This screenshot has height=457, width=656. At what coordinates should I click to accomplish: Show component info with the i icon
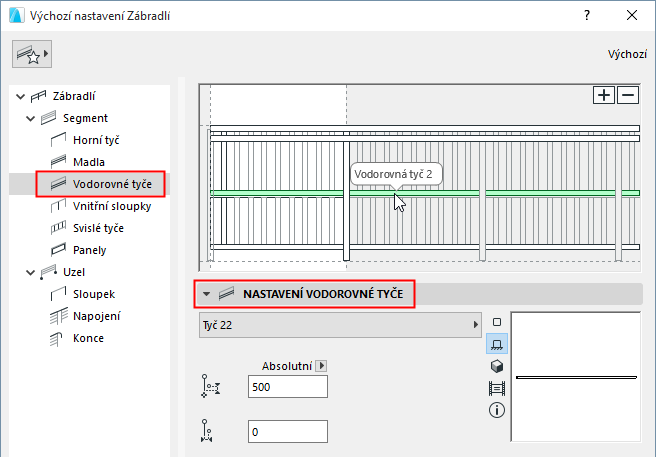pos(497,410)
